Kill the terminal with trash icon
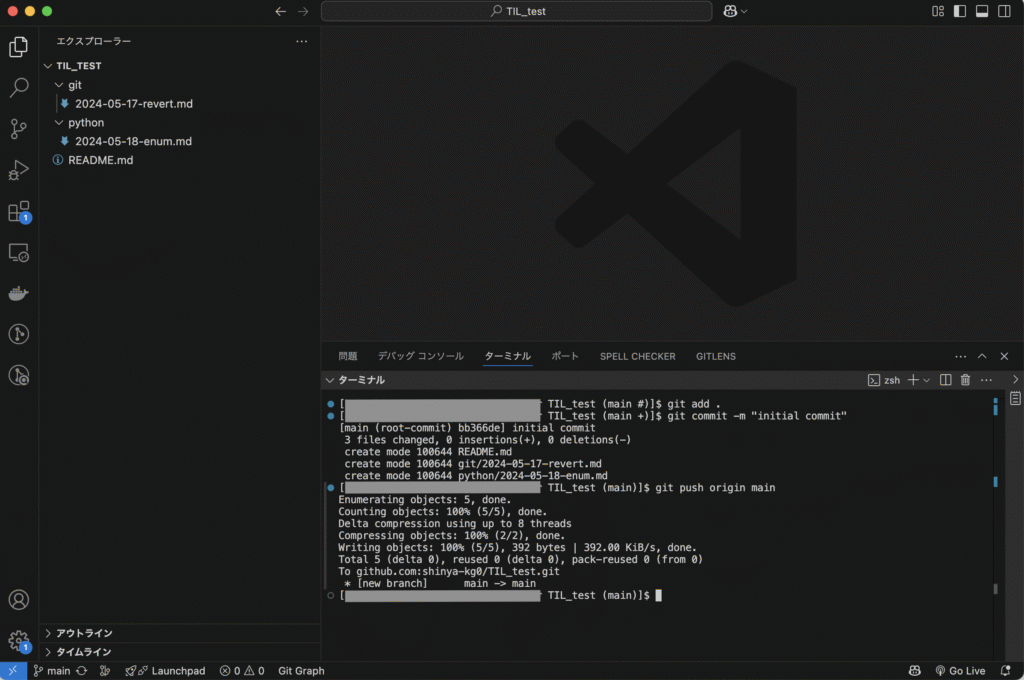The width and height of the screenshot is (1024, 680). [x=965, y=380]
